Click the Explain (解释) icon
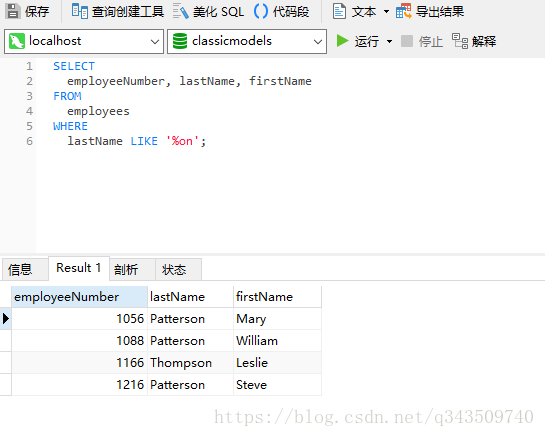This screenshot has height=437, width=545. click(x=460, y=41)
